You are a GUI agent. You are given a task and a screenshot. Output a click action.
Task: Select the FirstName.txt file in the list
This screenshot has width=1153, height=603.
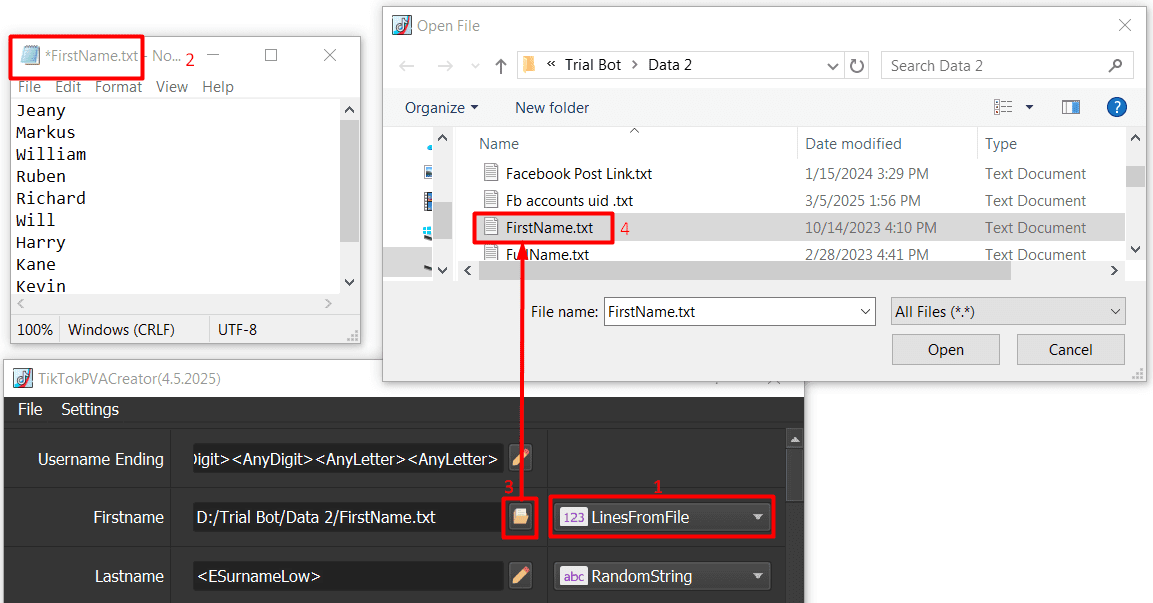(x=549, y=227)
